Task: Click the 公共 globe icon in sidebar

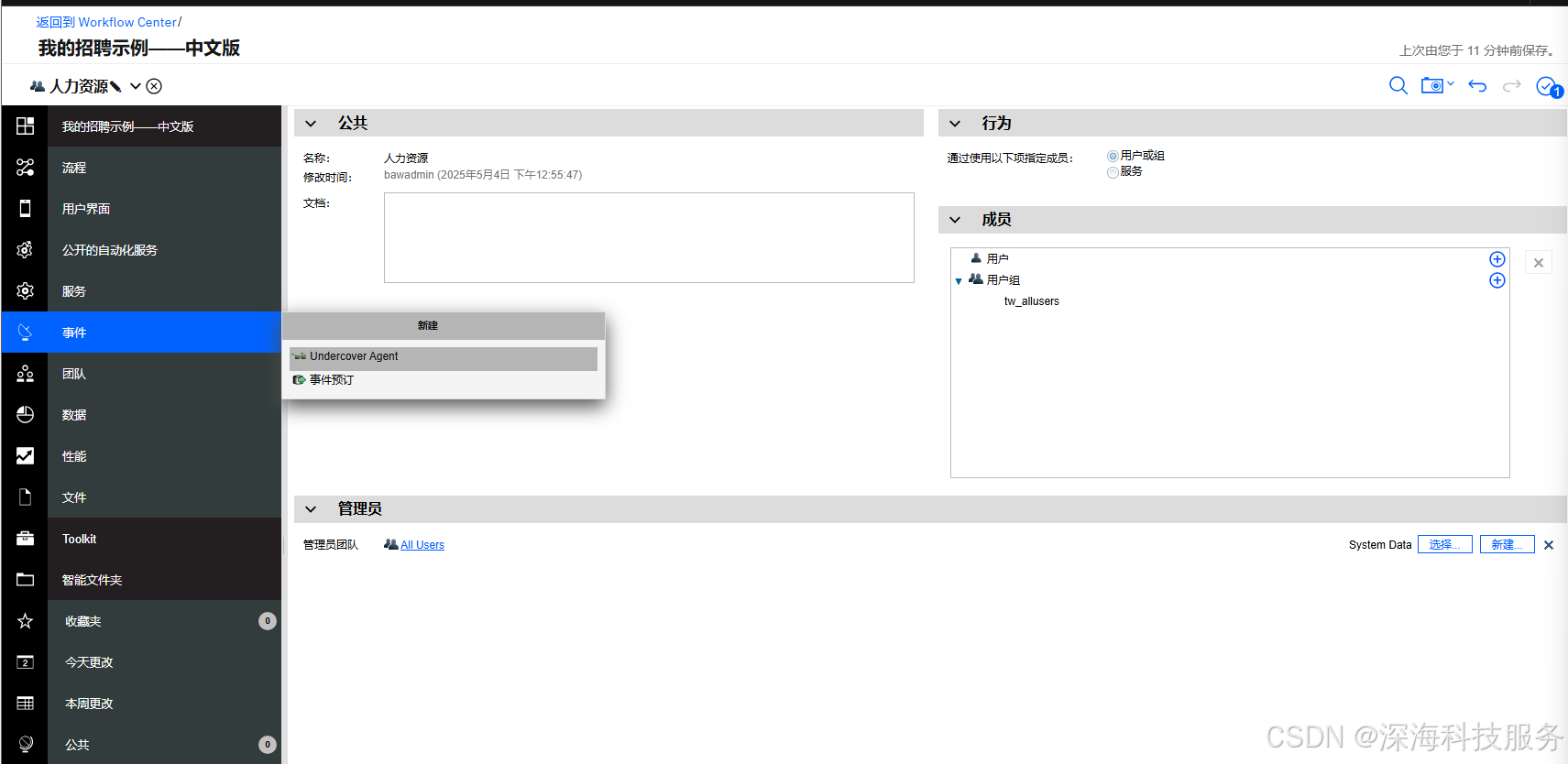Action: 25,745
